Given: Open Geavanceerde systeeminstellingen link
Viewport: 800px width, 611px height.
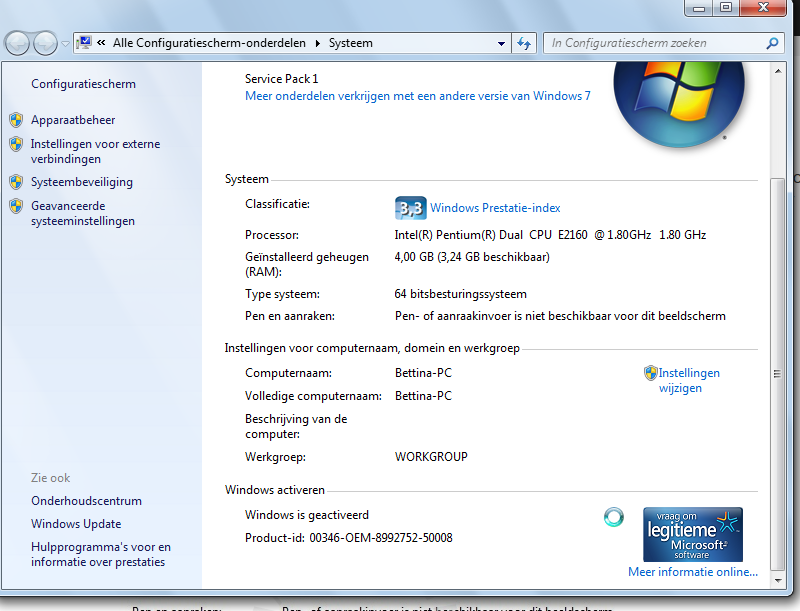Looking at the screenshot, I should 83,213.
